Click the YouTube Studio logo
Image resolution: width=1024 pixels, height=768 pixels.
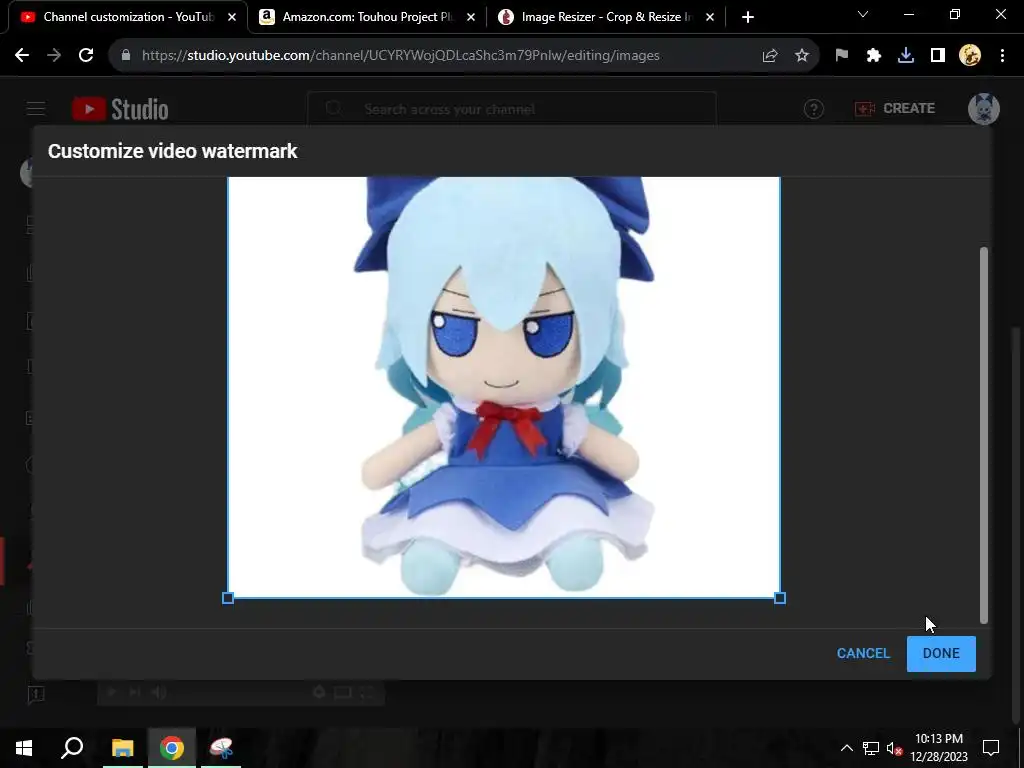coord(121,109)
